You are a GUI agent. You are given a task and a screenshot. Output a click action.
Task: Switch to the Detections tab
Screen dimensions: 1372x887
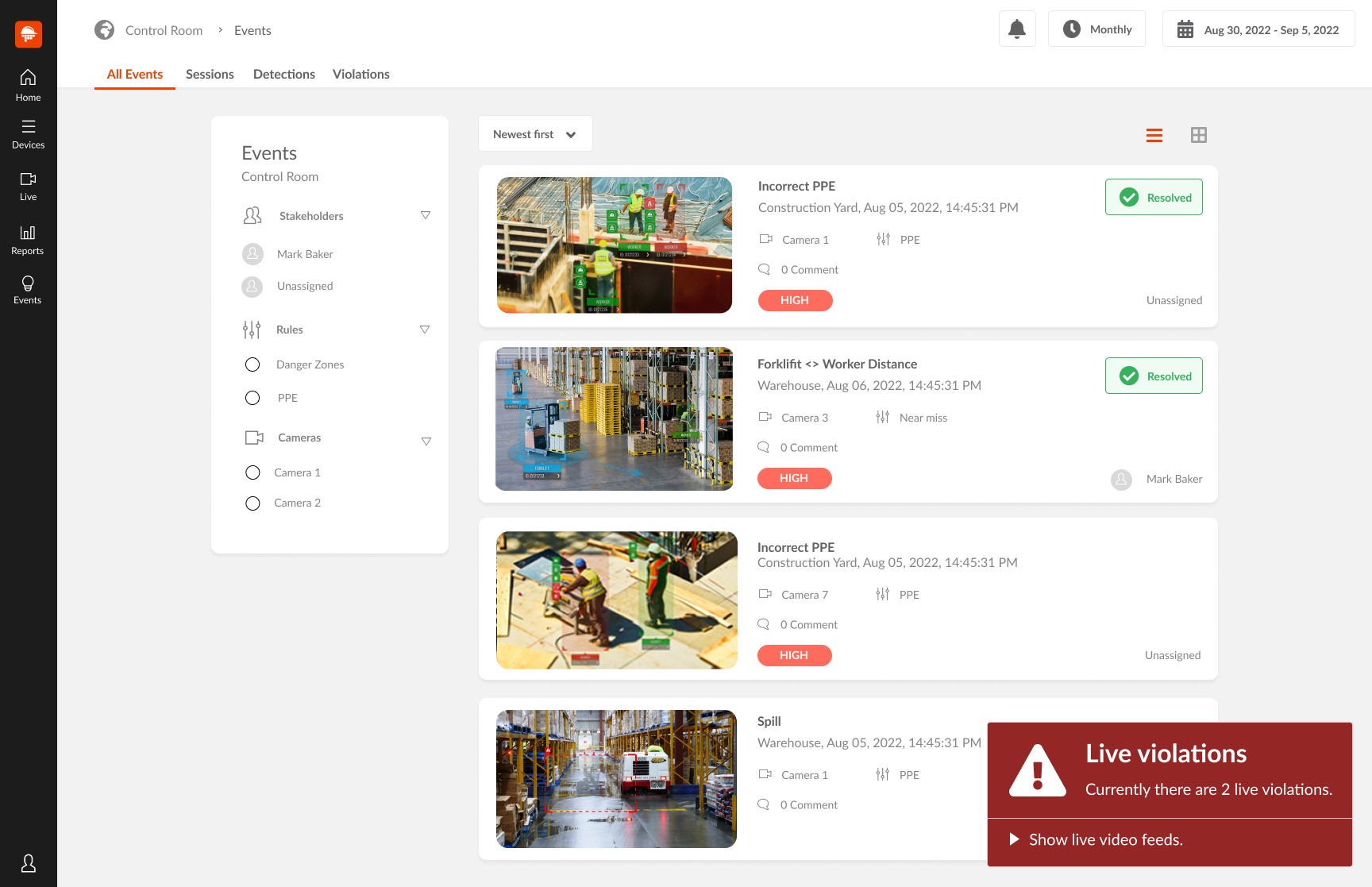click(284, 74)
